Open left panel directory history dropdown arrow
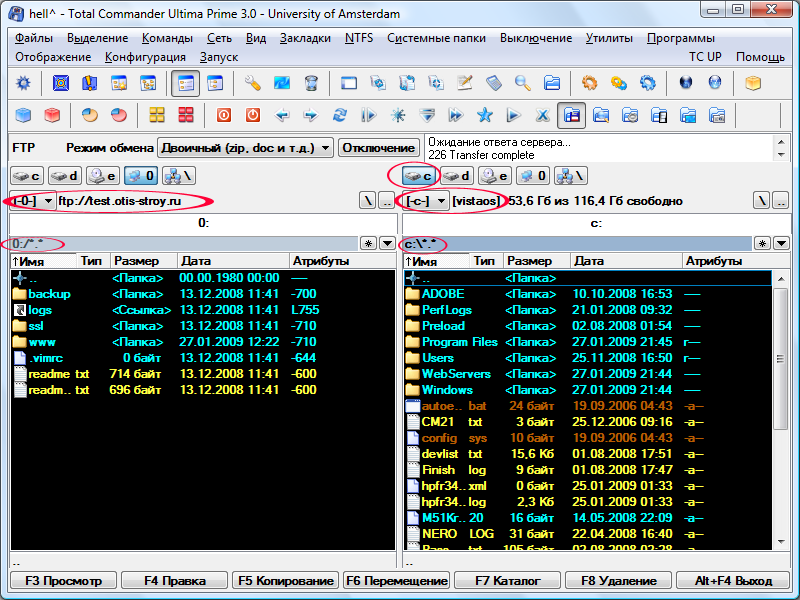Viewport: 800px width, 600px height. pyautogui.click(x=387, y=244)
